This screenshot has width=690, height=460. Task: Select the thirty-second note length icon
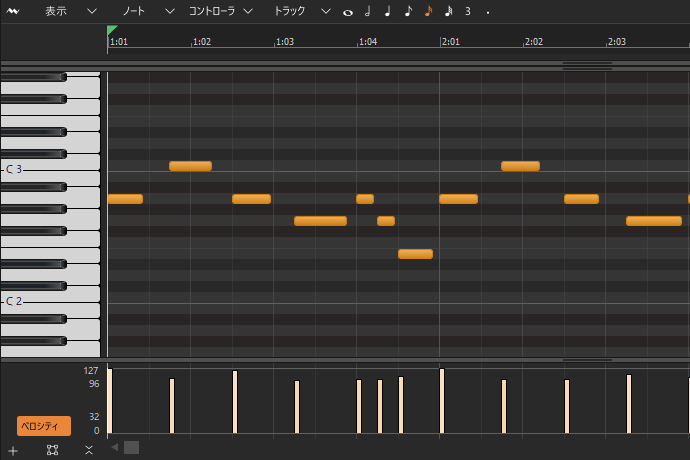448,11
